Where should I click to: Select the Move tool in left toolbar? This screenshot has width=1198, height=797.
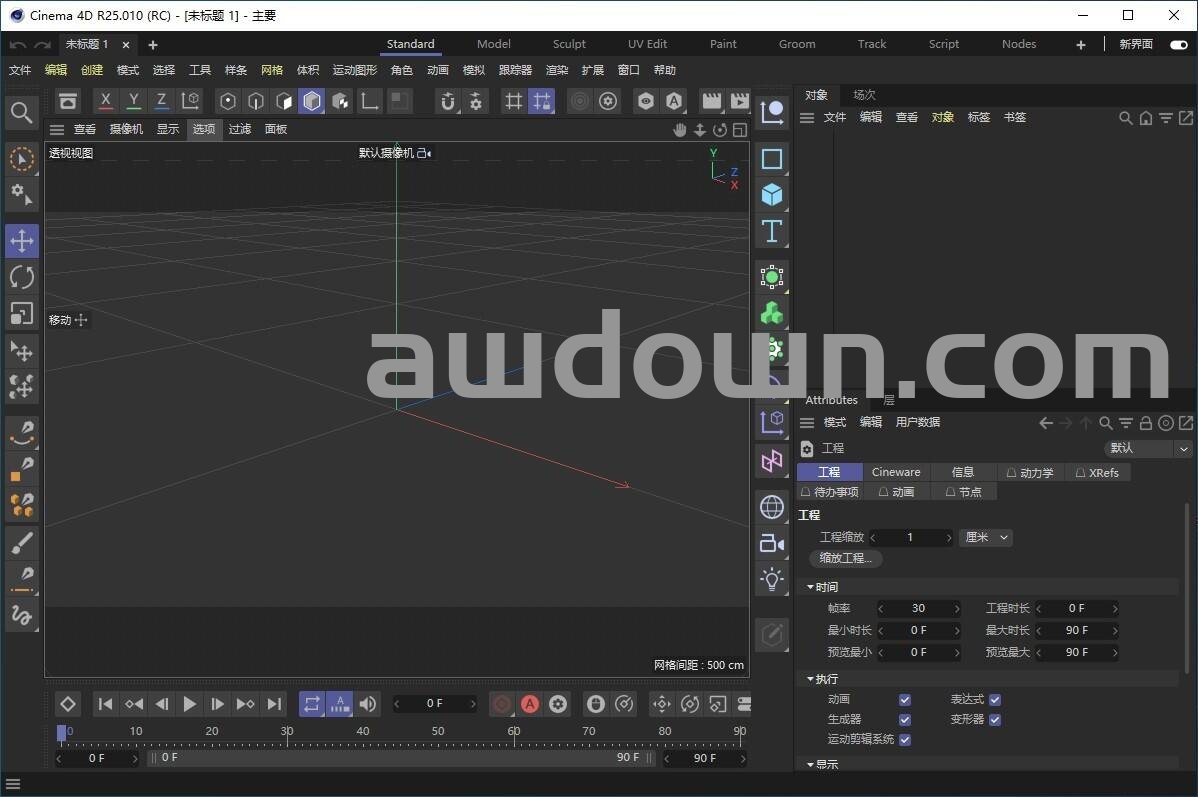(22, 241)
